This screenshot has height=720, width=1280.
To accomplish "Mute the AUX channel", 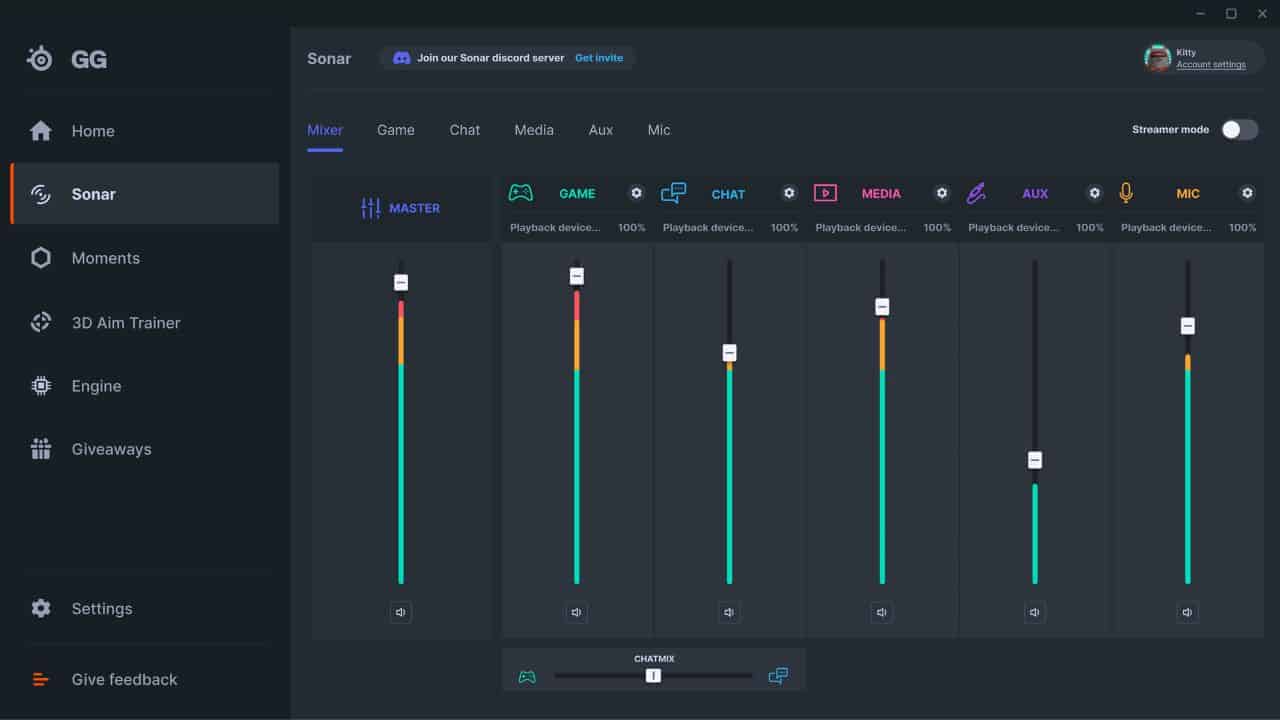I will (x=1035, y=612).
